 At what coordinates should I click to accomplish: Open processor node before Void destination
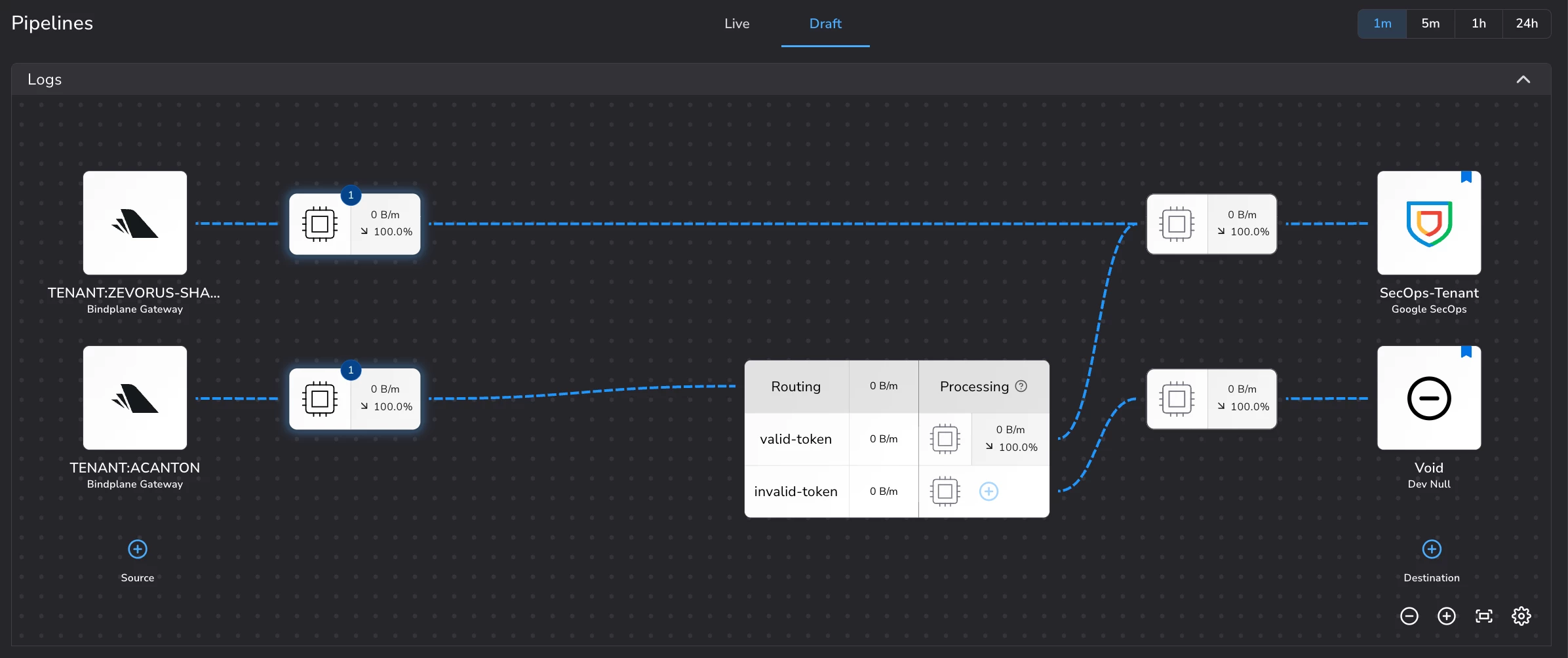[x=1211, y=398]
